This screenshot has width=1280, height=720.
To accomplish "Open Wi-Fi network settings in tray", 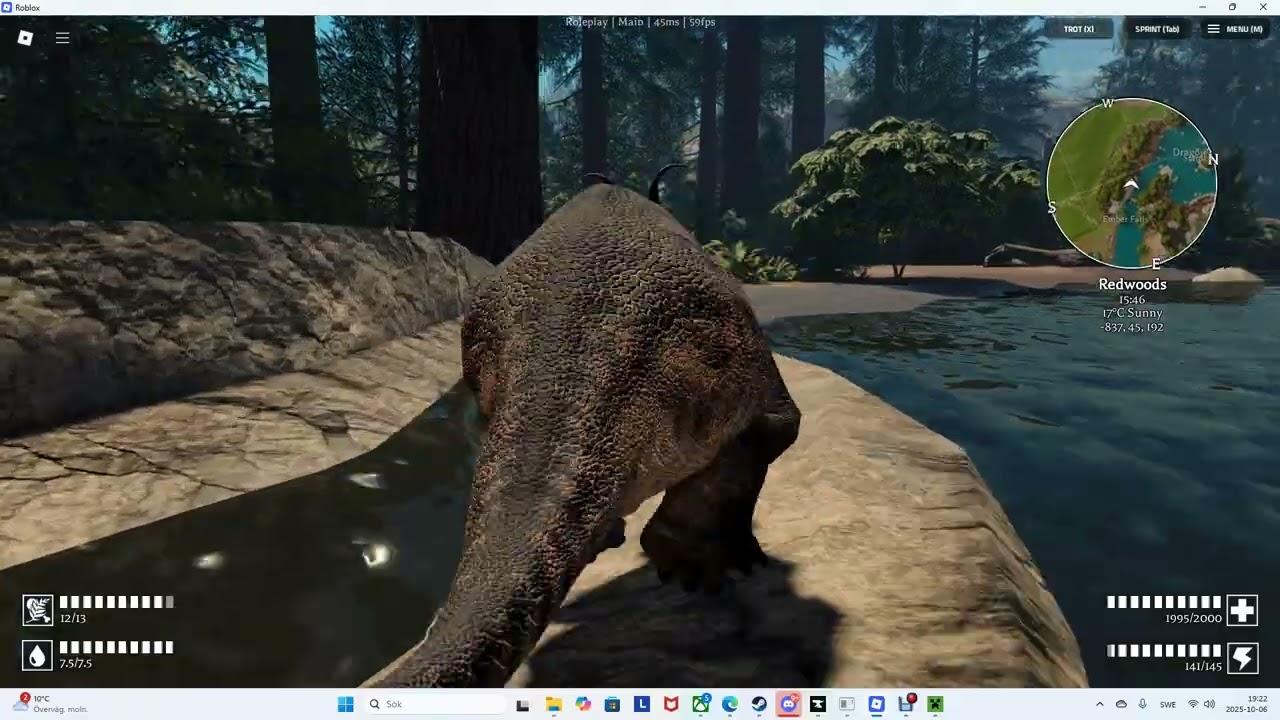I will [1193, 704].
